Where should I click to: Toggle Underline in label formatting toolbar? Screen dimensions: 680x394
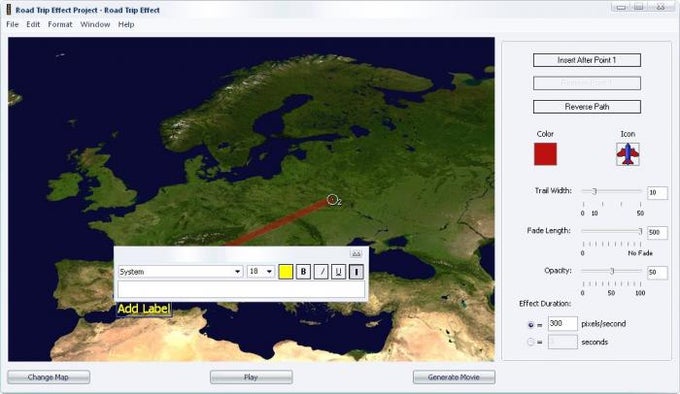tap(338, 272)
